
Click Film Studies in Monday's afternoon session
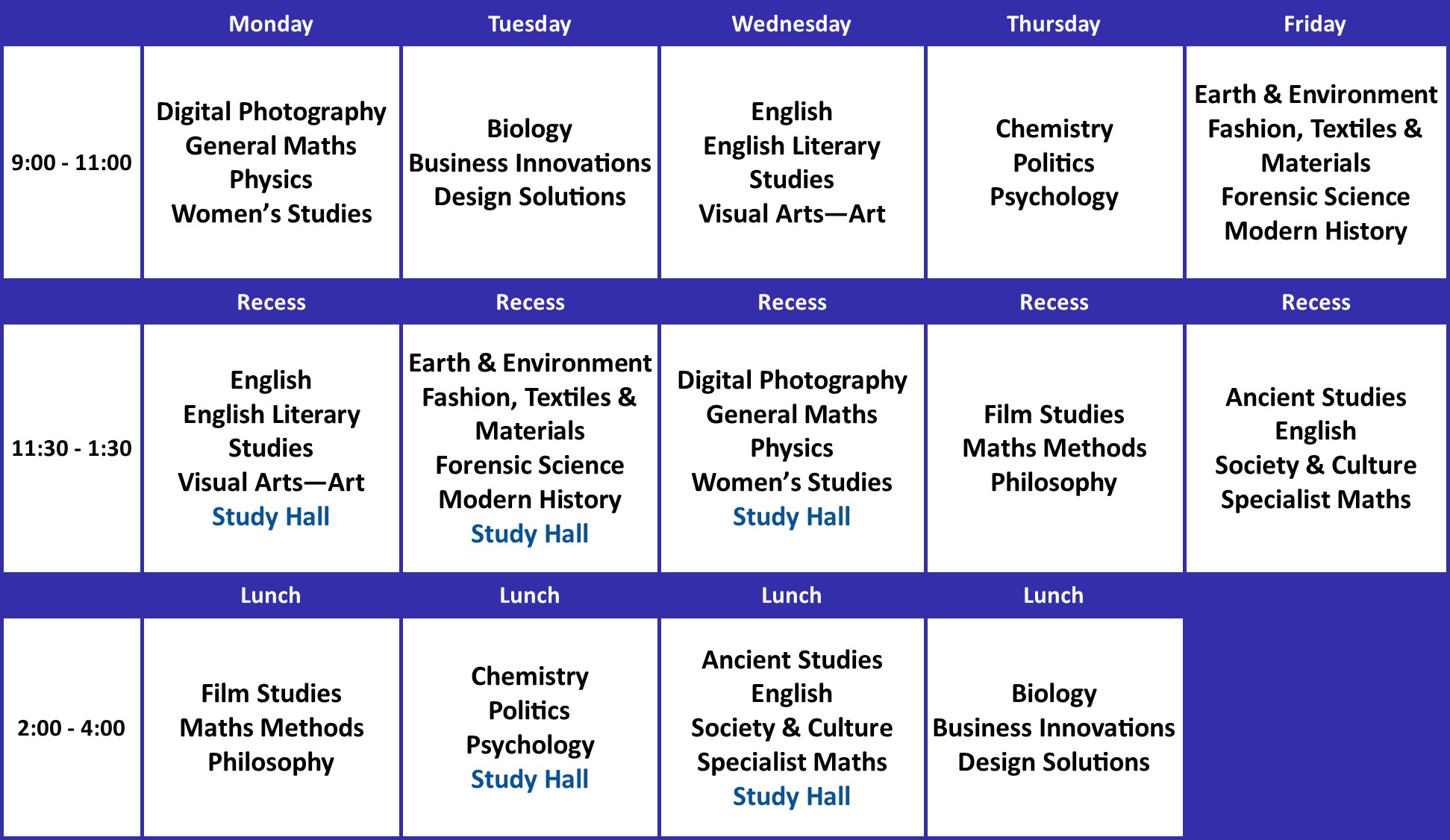pyautogui.click(x=271, y=693)
